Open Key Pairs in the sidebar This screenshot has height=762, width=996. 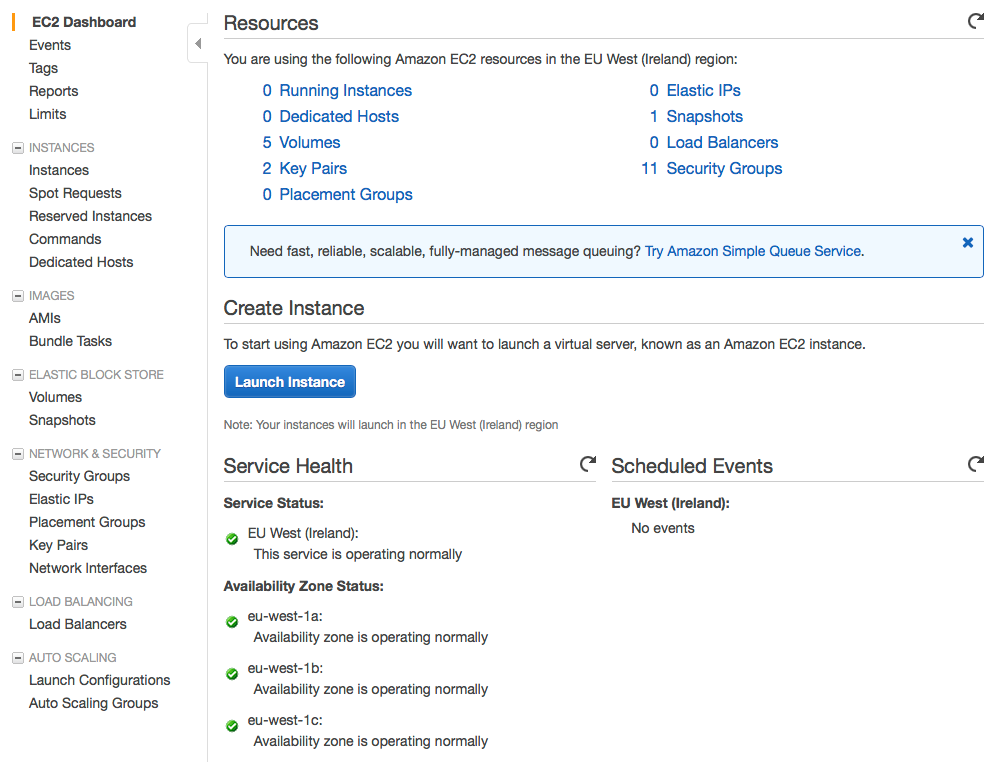point(58,545)
